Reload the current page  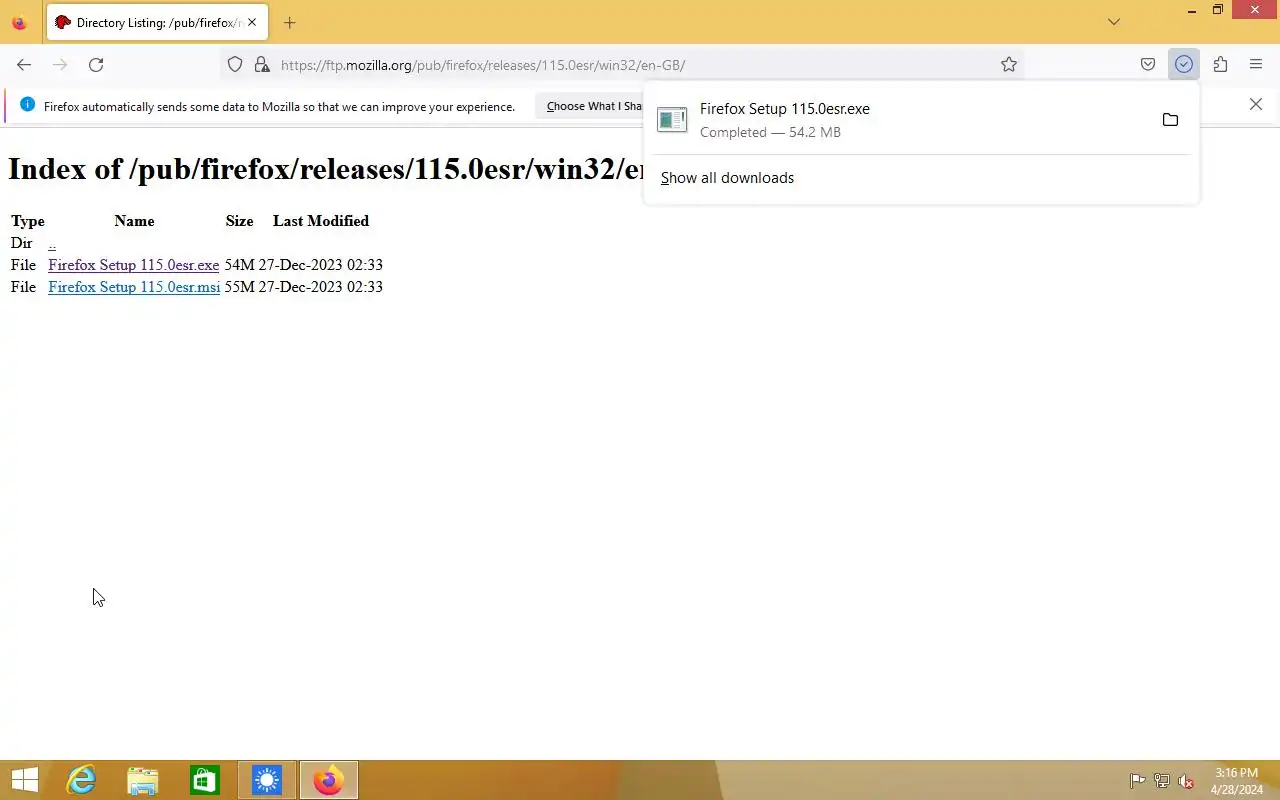tap(96, 65)
